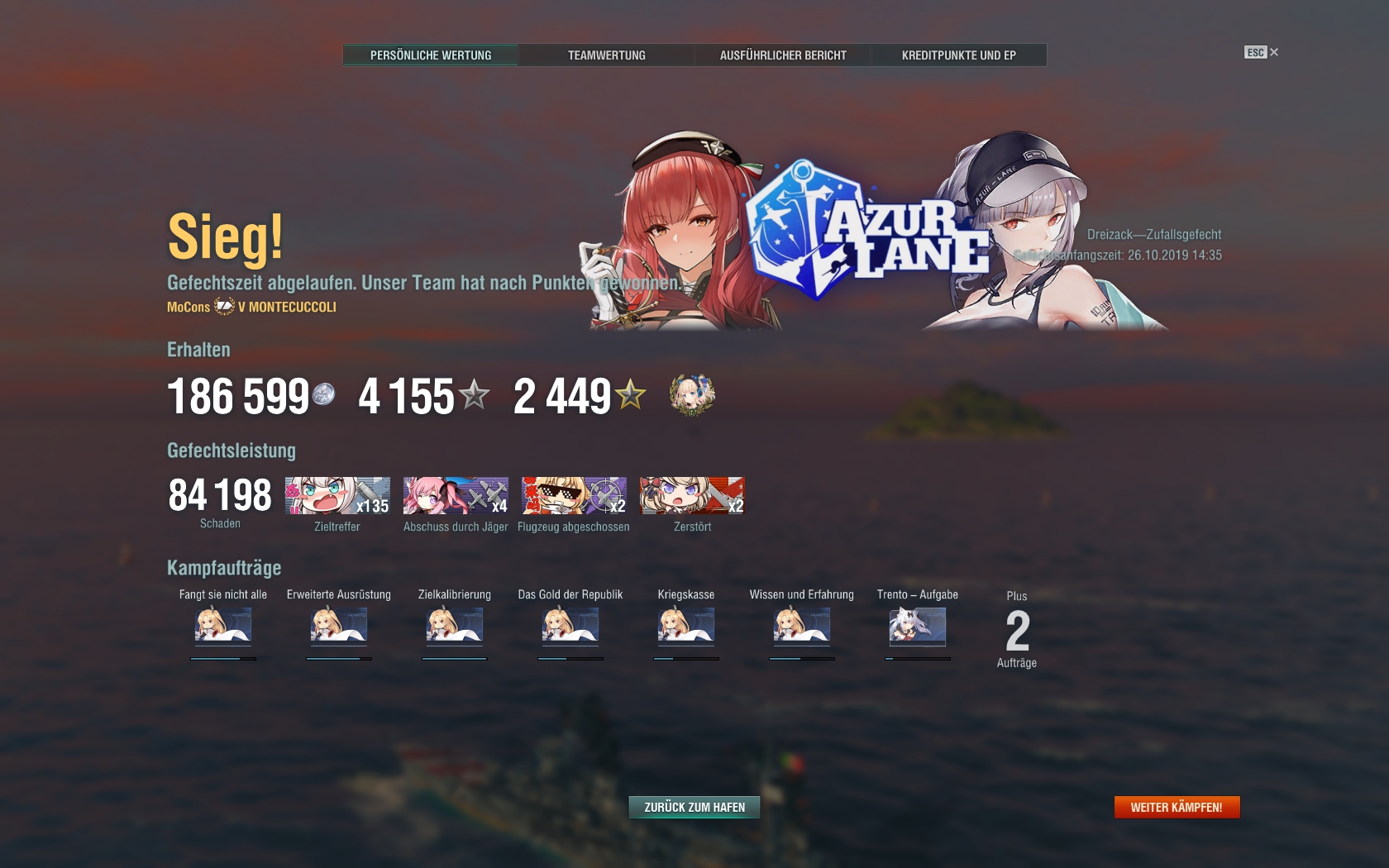Image resolution: width=1389 pixels, height=868 pixels.
Task: Open the Wissen und Erfahrung mission
Action: [802, 626]
